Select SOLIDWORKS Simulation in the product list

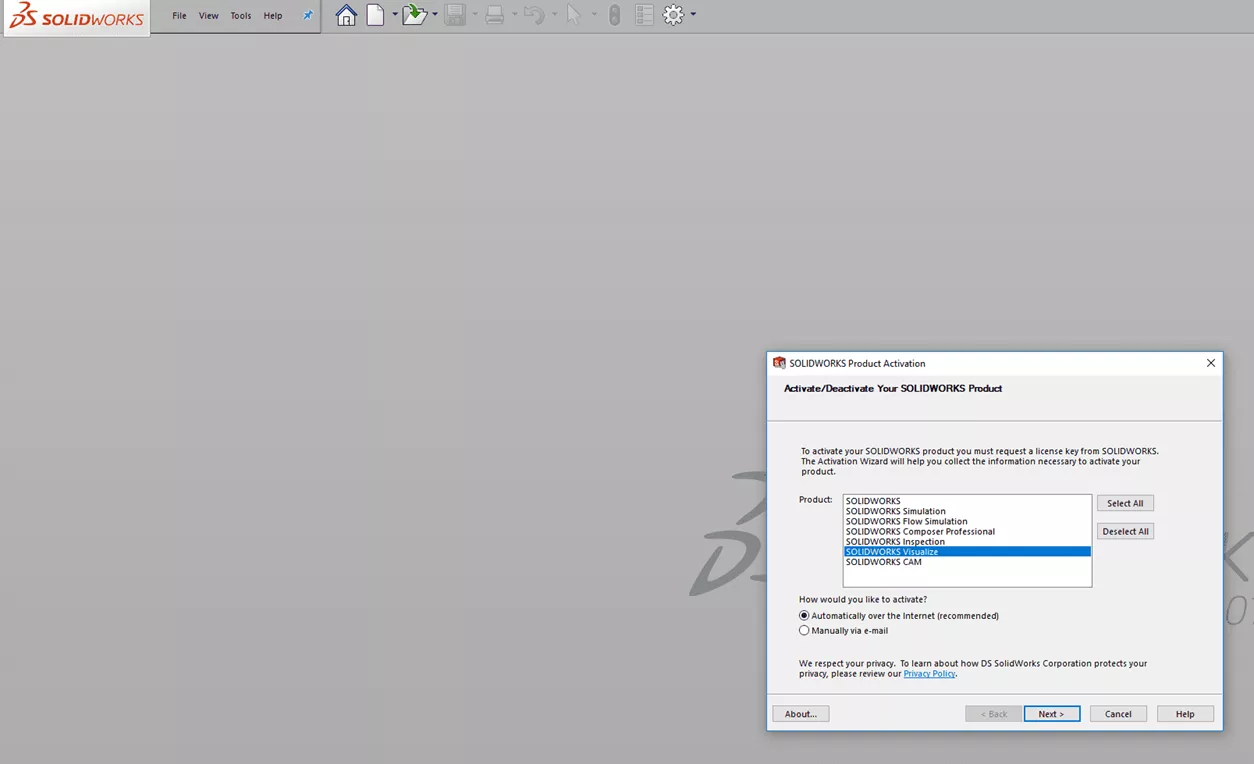pyautogui.click(x=894, y=510)
